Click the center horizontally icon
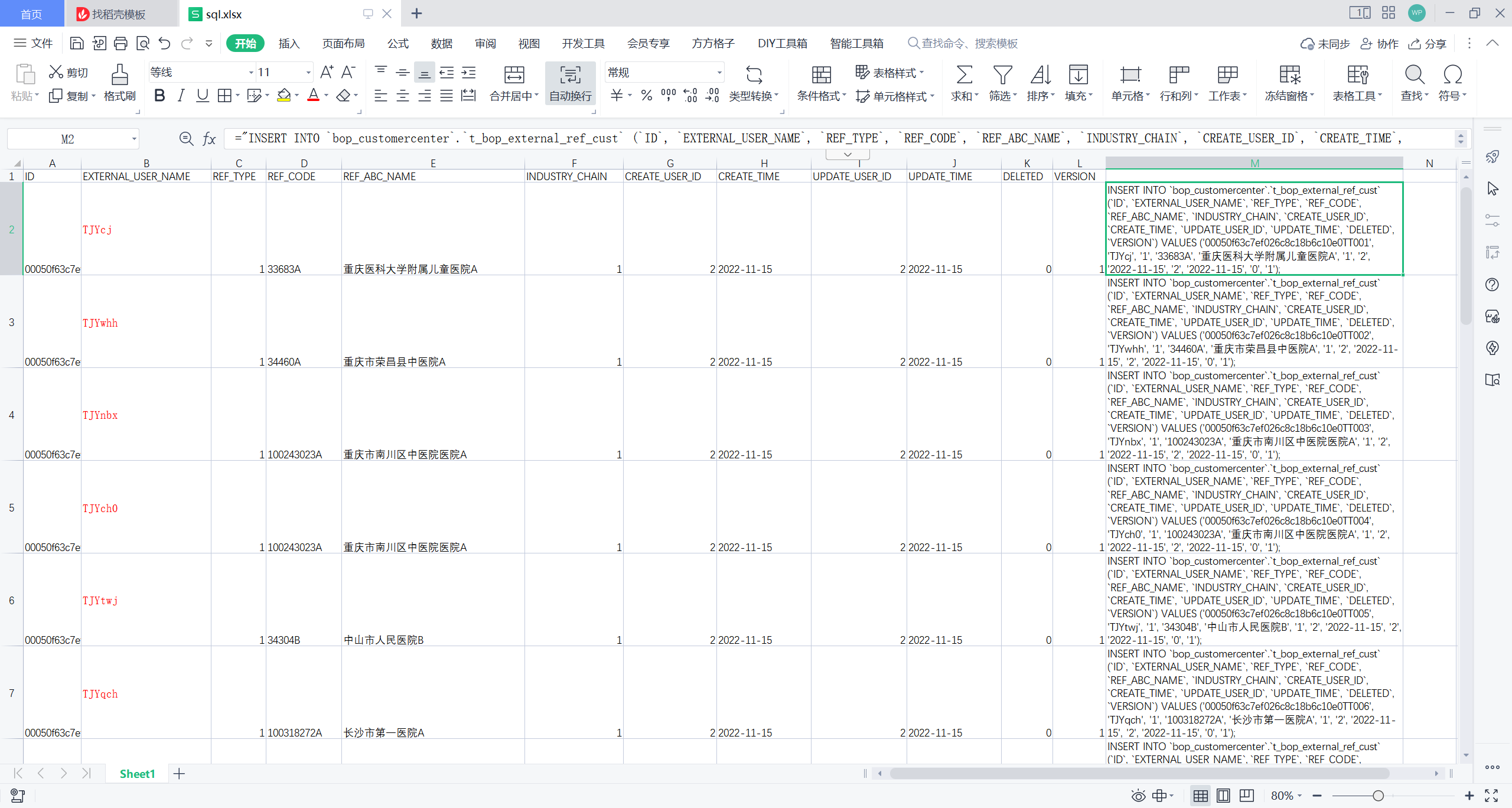The image size is (1512, 808). (403, 96)
